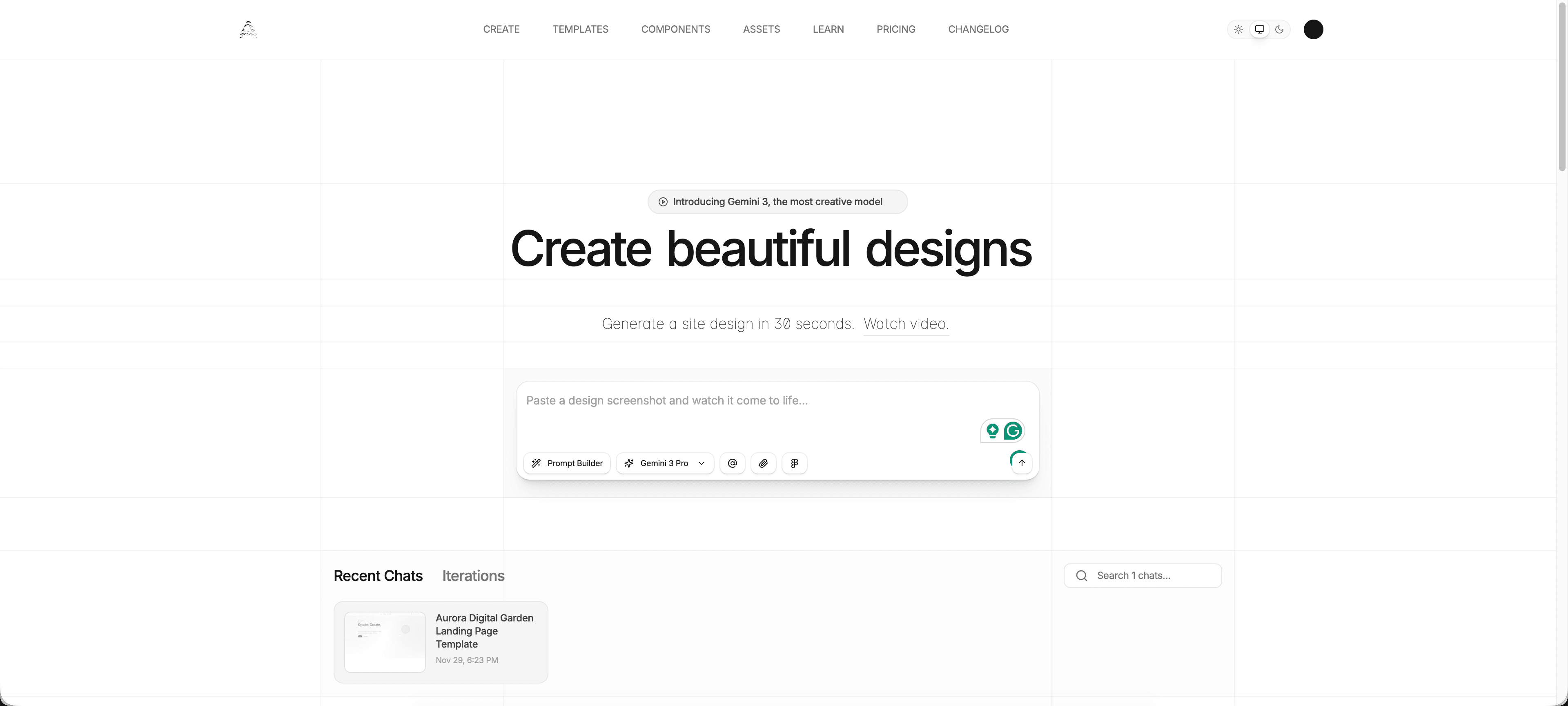The height and width of the screenshot is (706, 1568).
Task: Click the green lightbulb suggestion icon
Action: (992, 431)
